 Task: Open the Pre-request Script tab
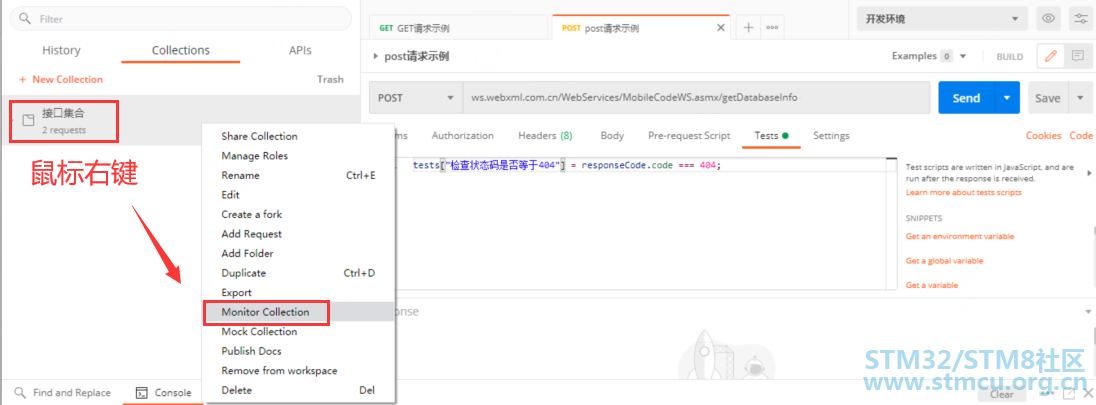point(689,136)
